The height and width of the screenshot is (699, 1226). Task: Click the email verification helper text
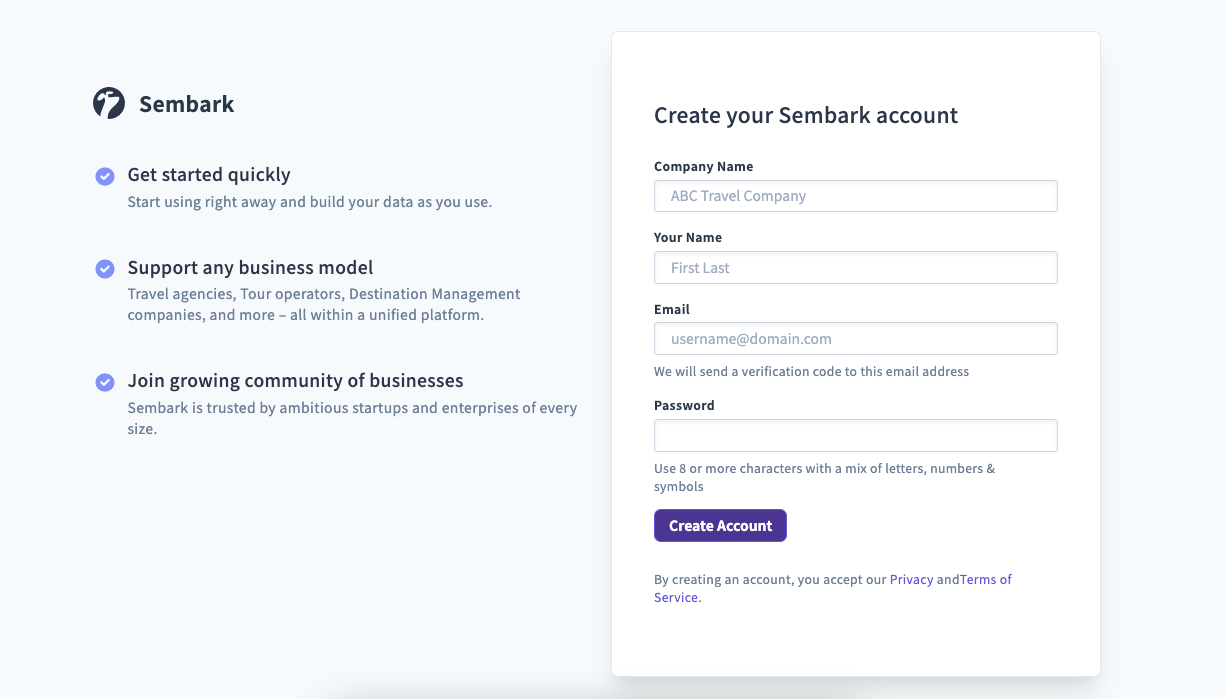click(x=811, y=371)
